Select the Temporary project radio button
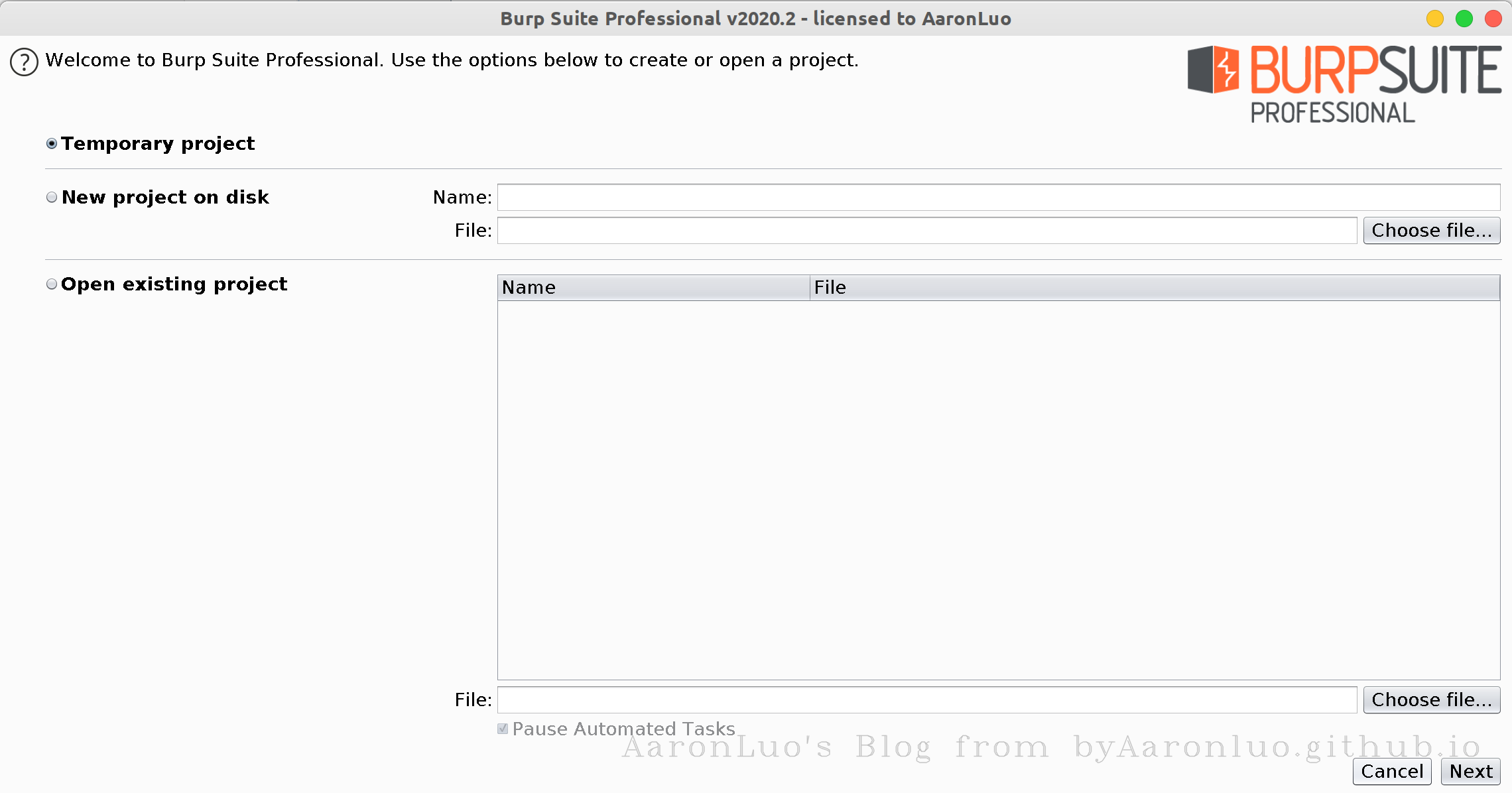The image size is (1512, 793). tap(52, 144)
